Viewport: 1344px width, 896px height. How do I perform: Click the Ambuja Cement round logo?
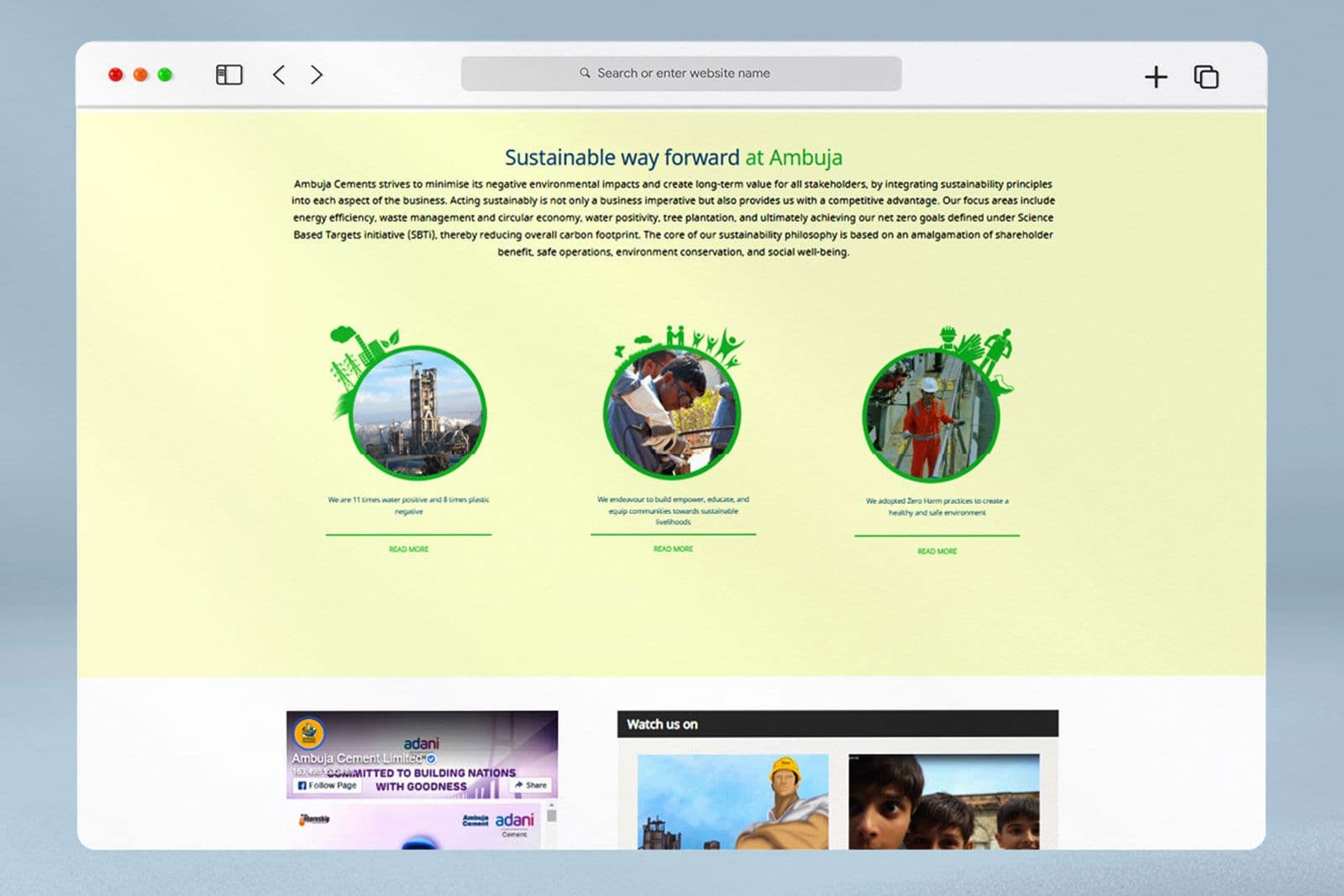tap(309, 733)
